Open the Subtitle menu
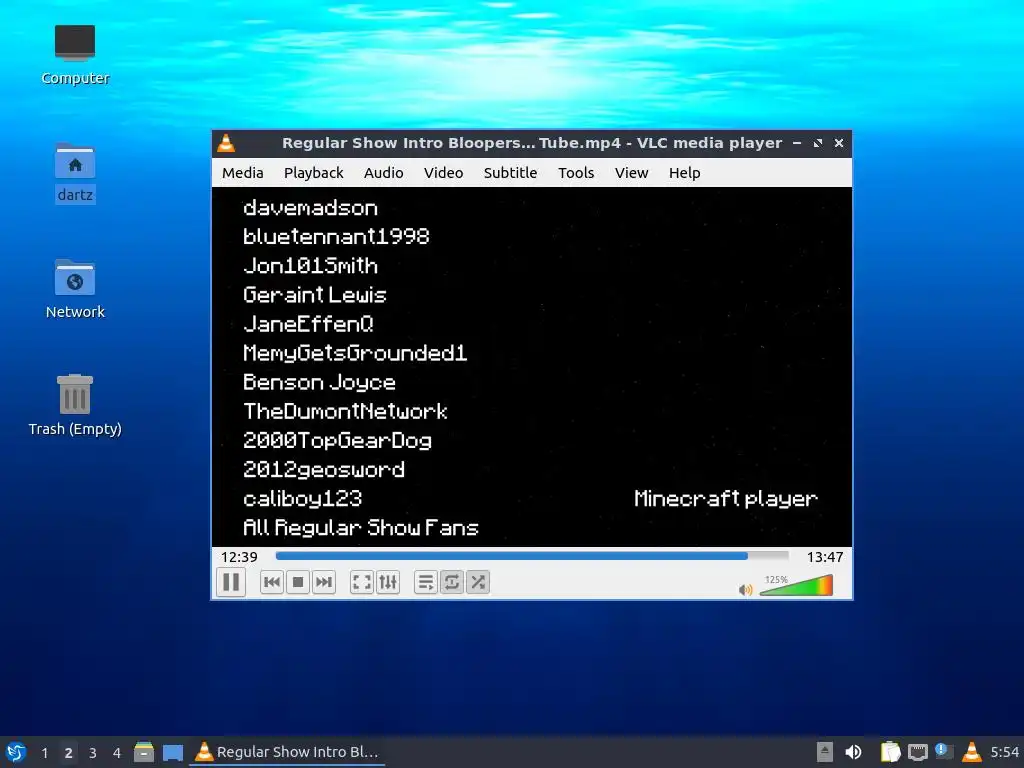 coord(510,173)
